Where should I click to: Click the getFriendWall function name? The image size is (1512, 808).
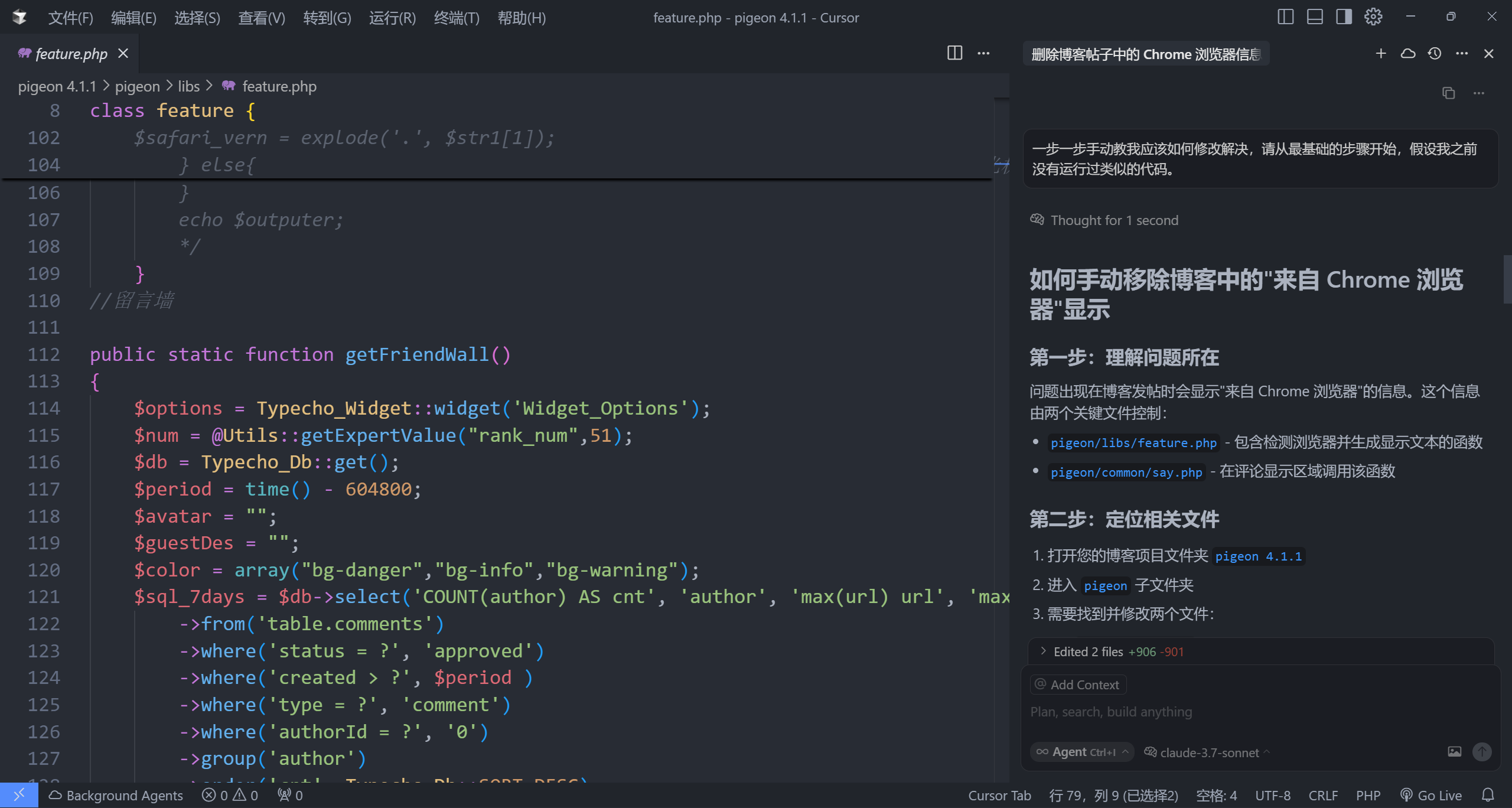click(417, 354)
